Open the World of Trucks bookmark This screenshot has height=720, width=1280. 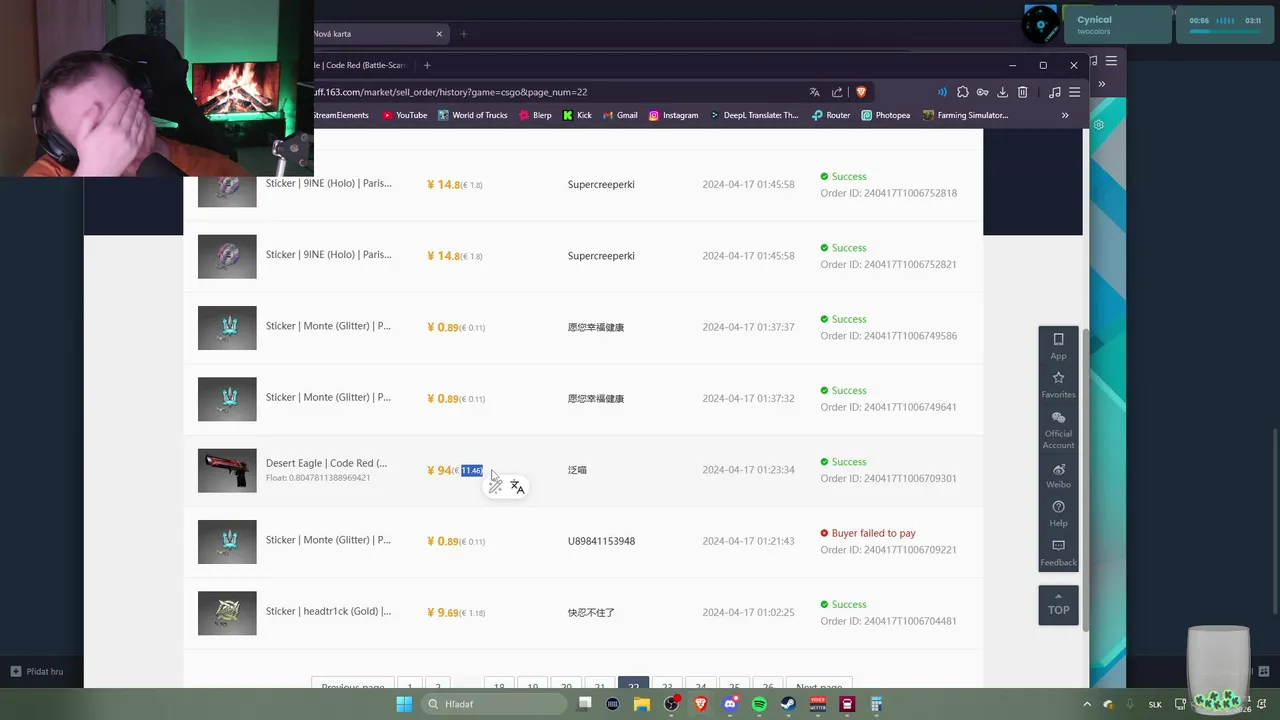pos(472,115)
